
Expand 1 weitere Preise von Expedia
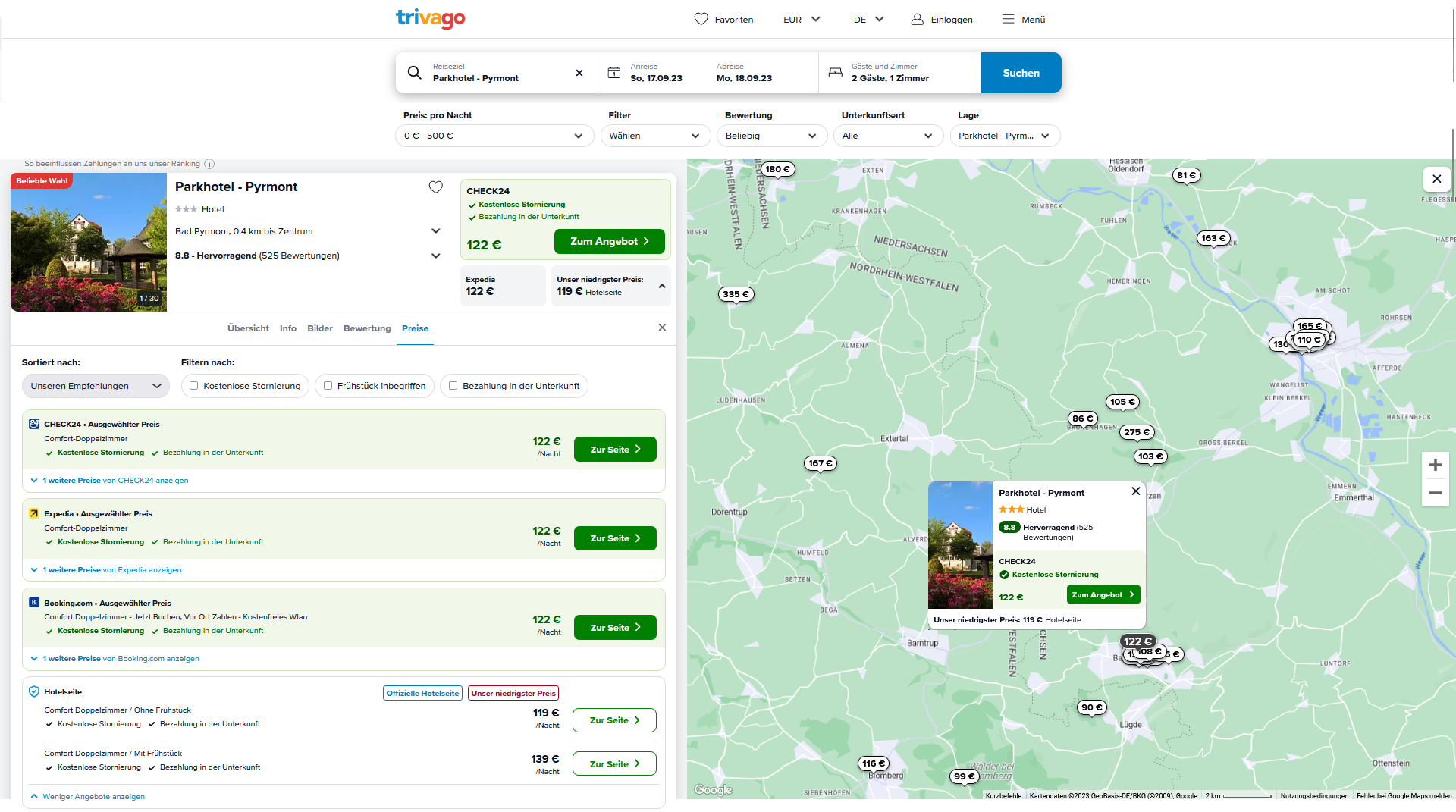coord(106,570)
